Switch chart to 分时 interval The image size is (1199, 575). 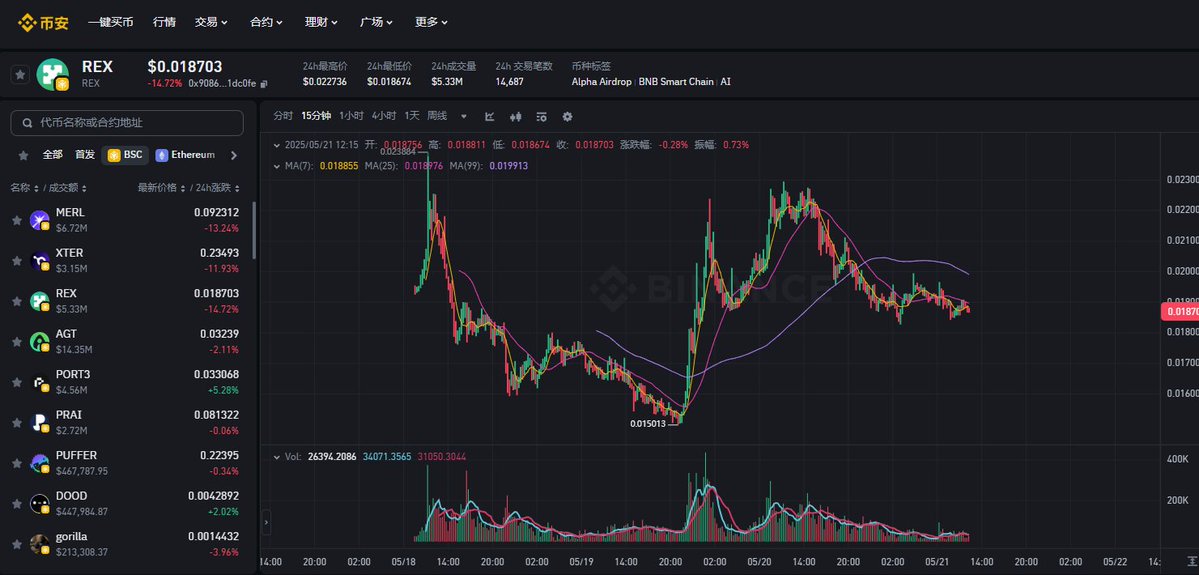point(283,116)
